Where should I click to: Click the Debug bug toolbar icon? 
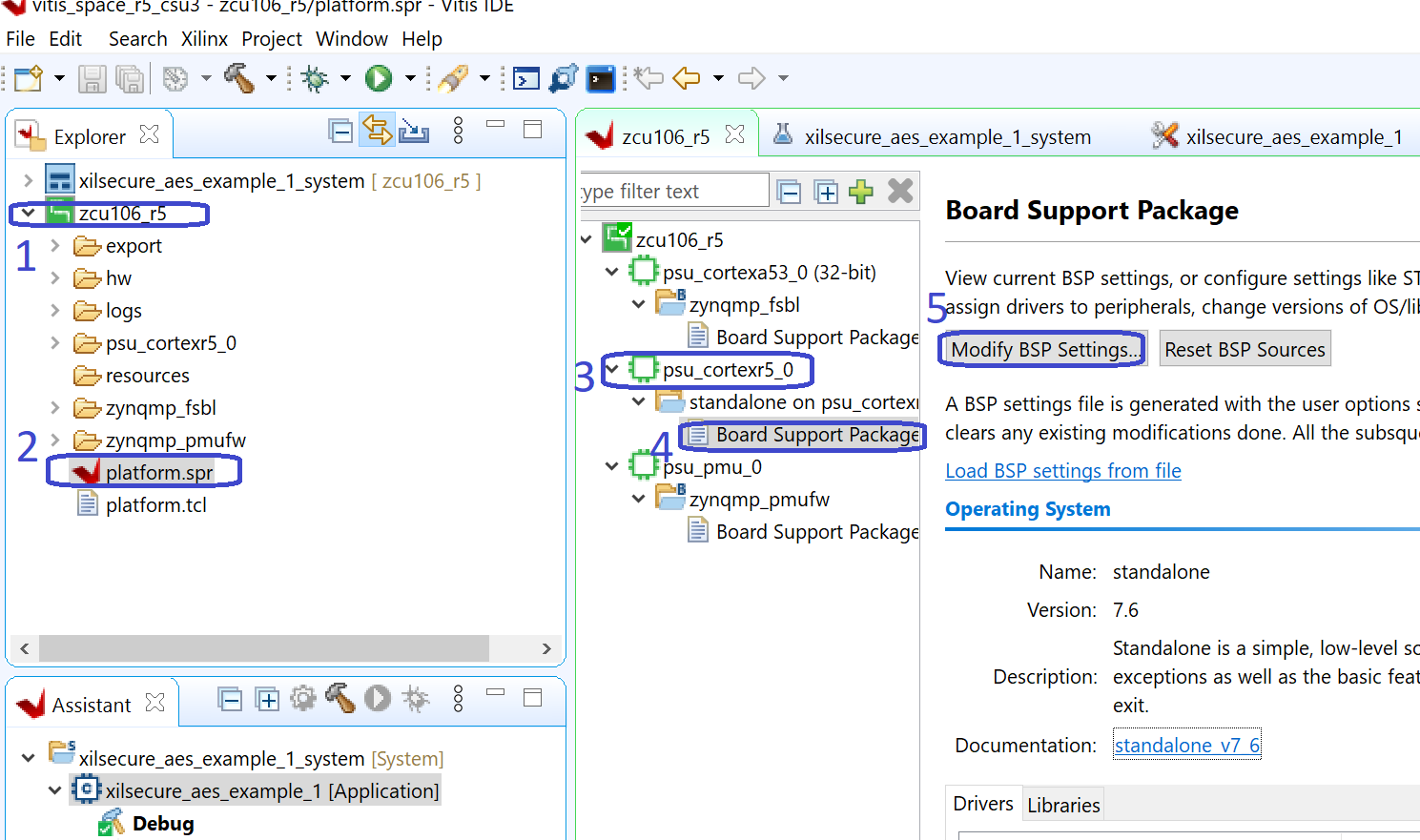coord(315,78)
